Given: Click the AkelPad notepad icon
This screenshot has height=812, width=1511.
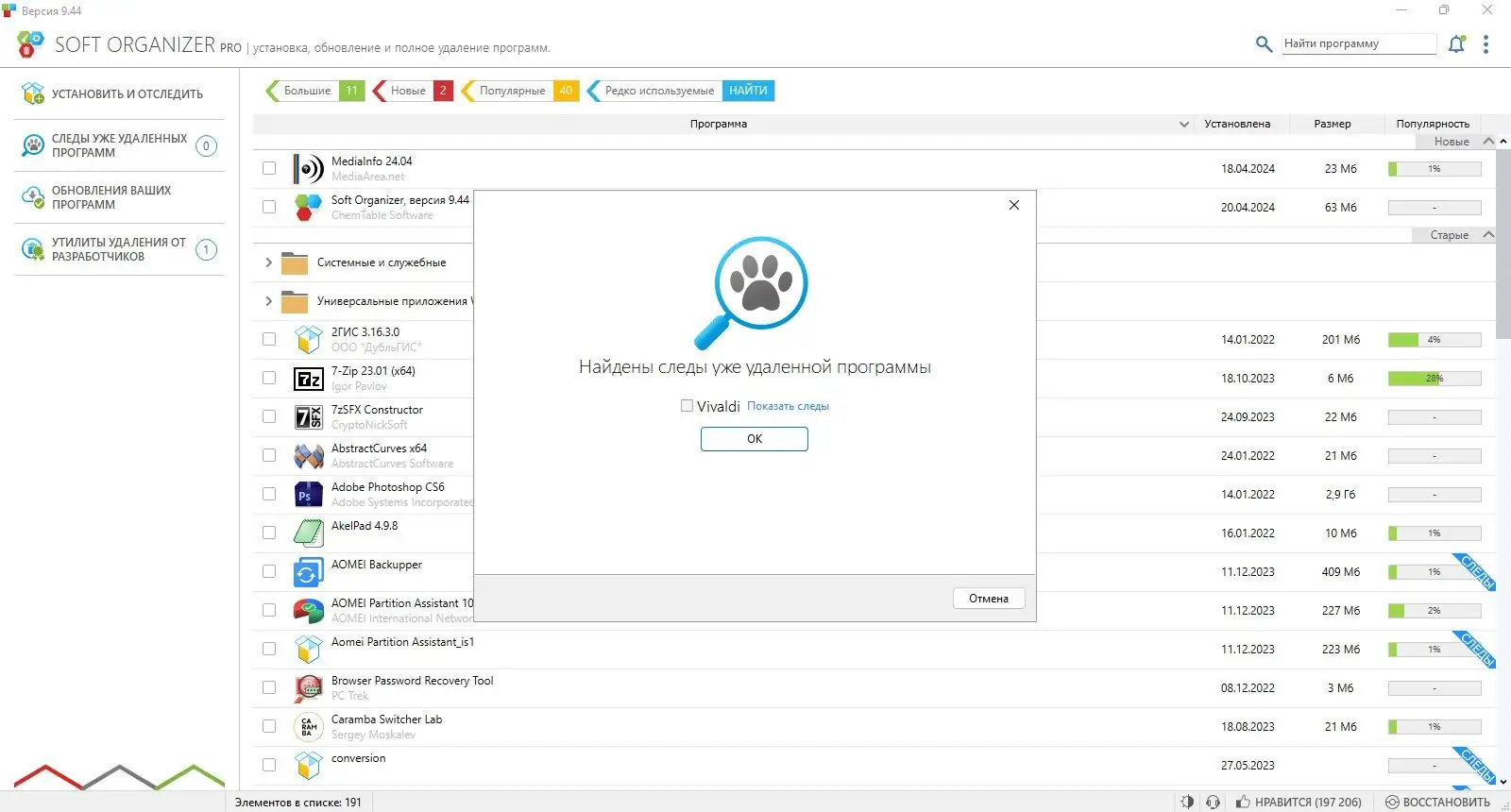Looking at the screenshot, I should 309,533.
